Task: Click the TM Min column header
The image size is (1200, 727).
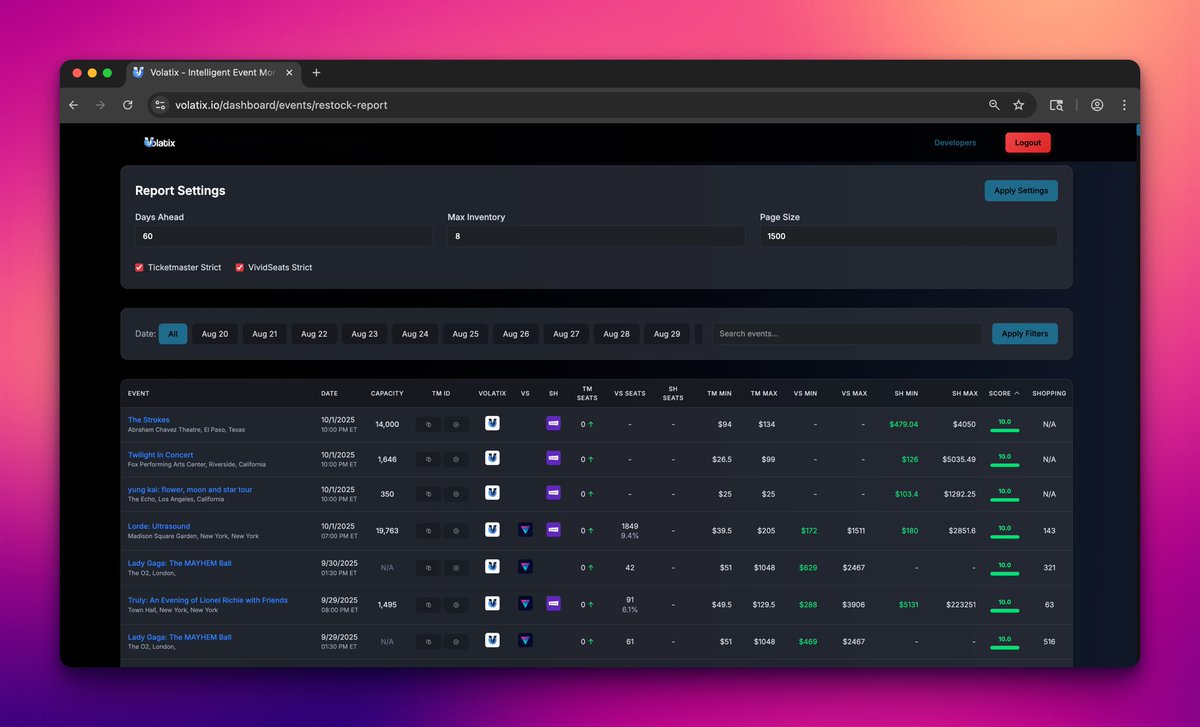Action: coord(718,393)
